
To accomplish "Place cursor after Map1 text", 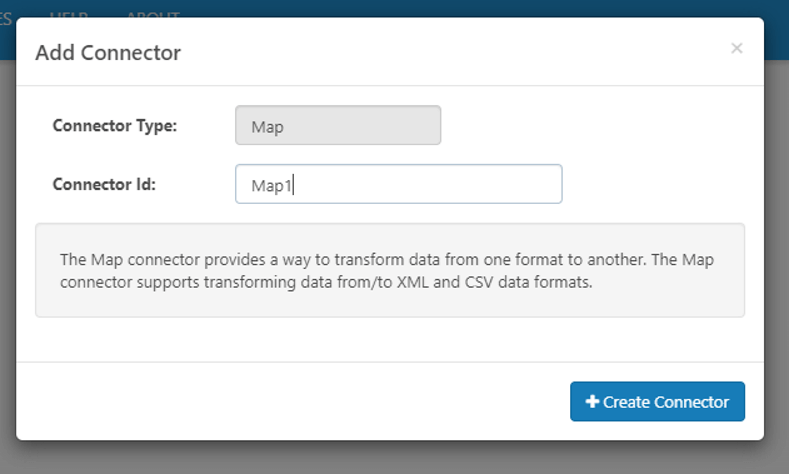I will click(293, 185).
